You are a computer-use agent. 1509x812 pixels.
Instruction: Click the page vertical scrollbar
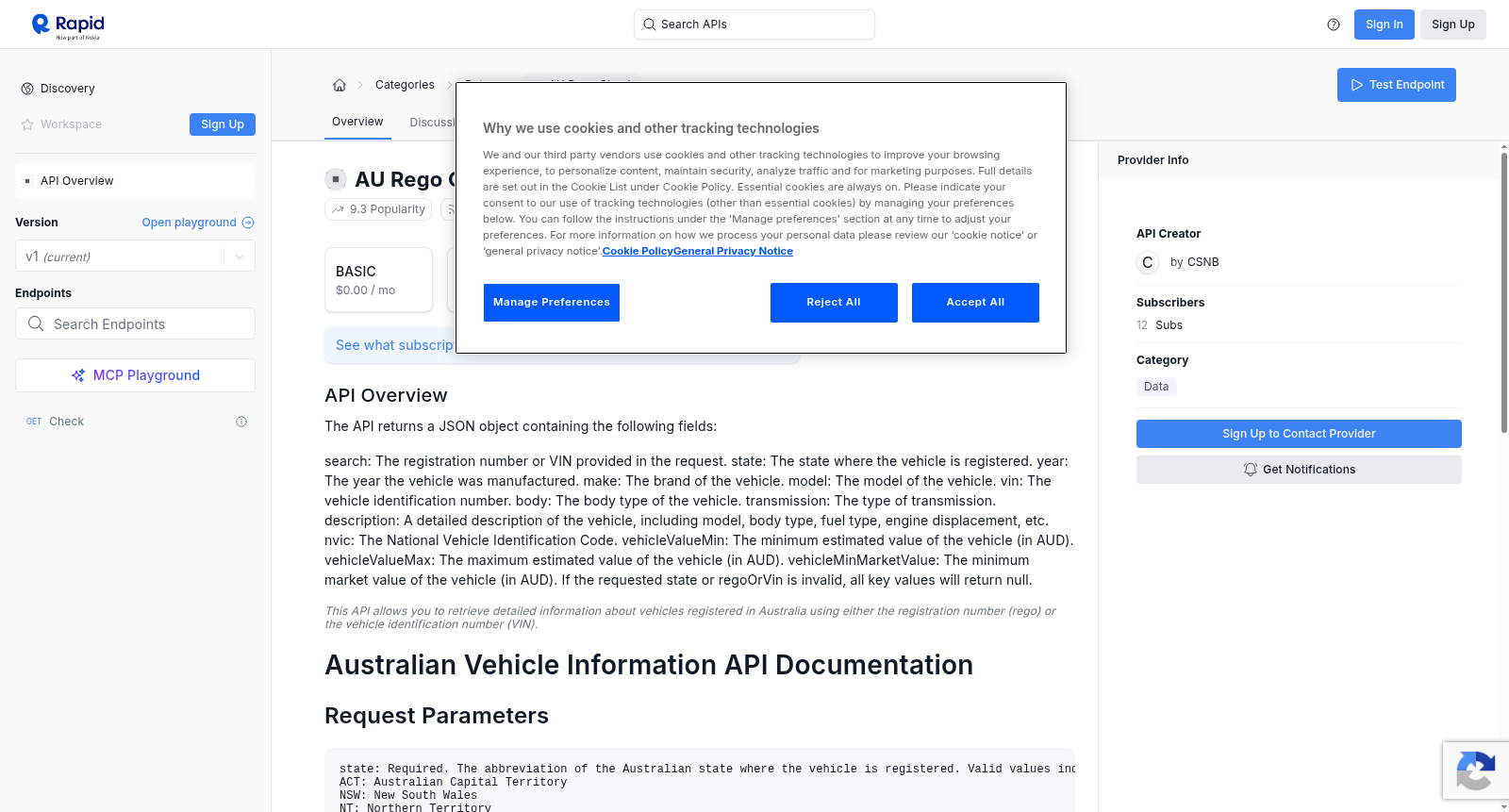click(x=1503, y=292)
